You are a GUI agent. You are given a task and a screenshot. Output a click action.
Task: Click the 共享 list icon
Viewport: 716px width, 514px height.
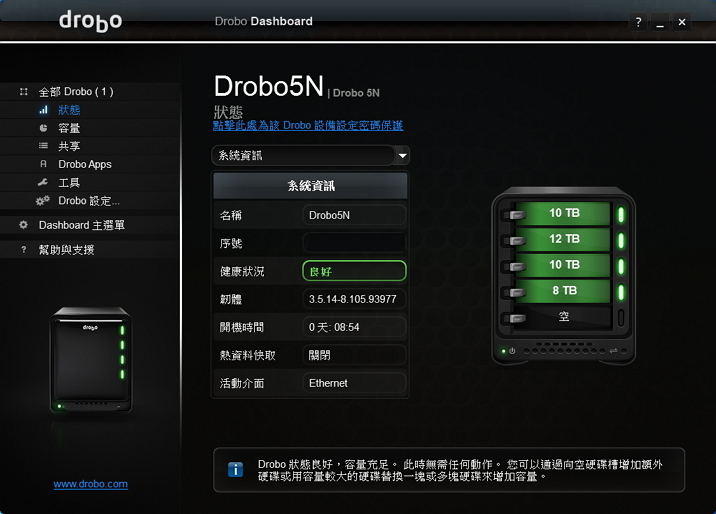(x=43, y=146)
